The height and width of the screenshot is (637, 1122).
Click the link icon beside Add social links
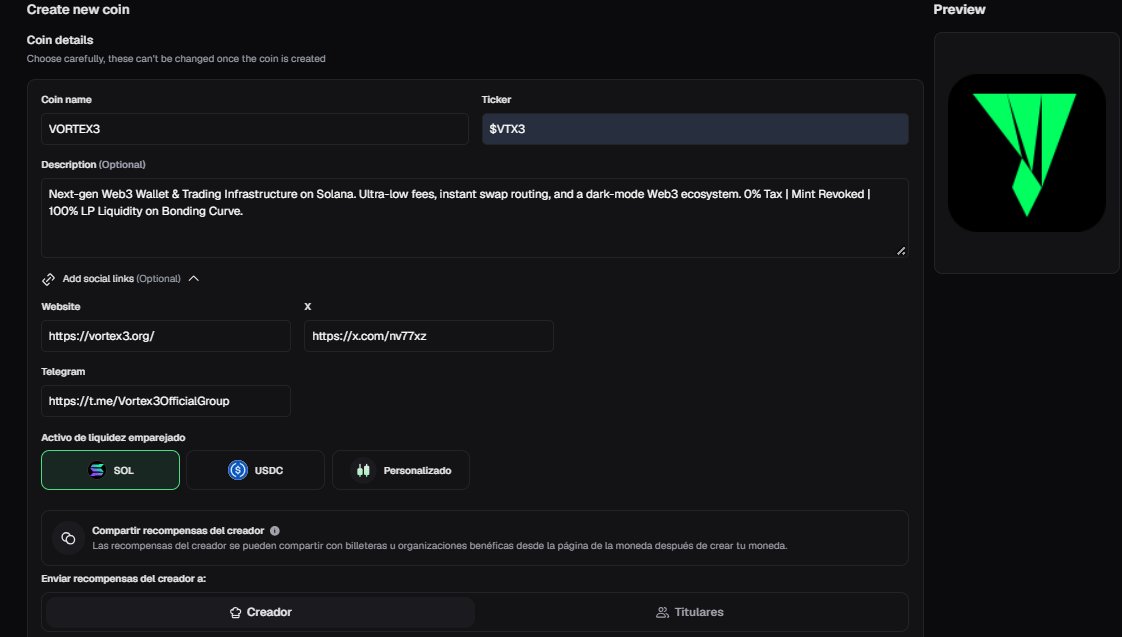tap(49, 279)
